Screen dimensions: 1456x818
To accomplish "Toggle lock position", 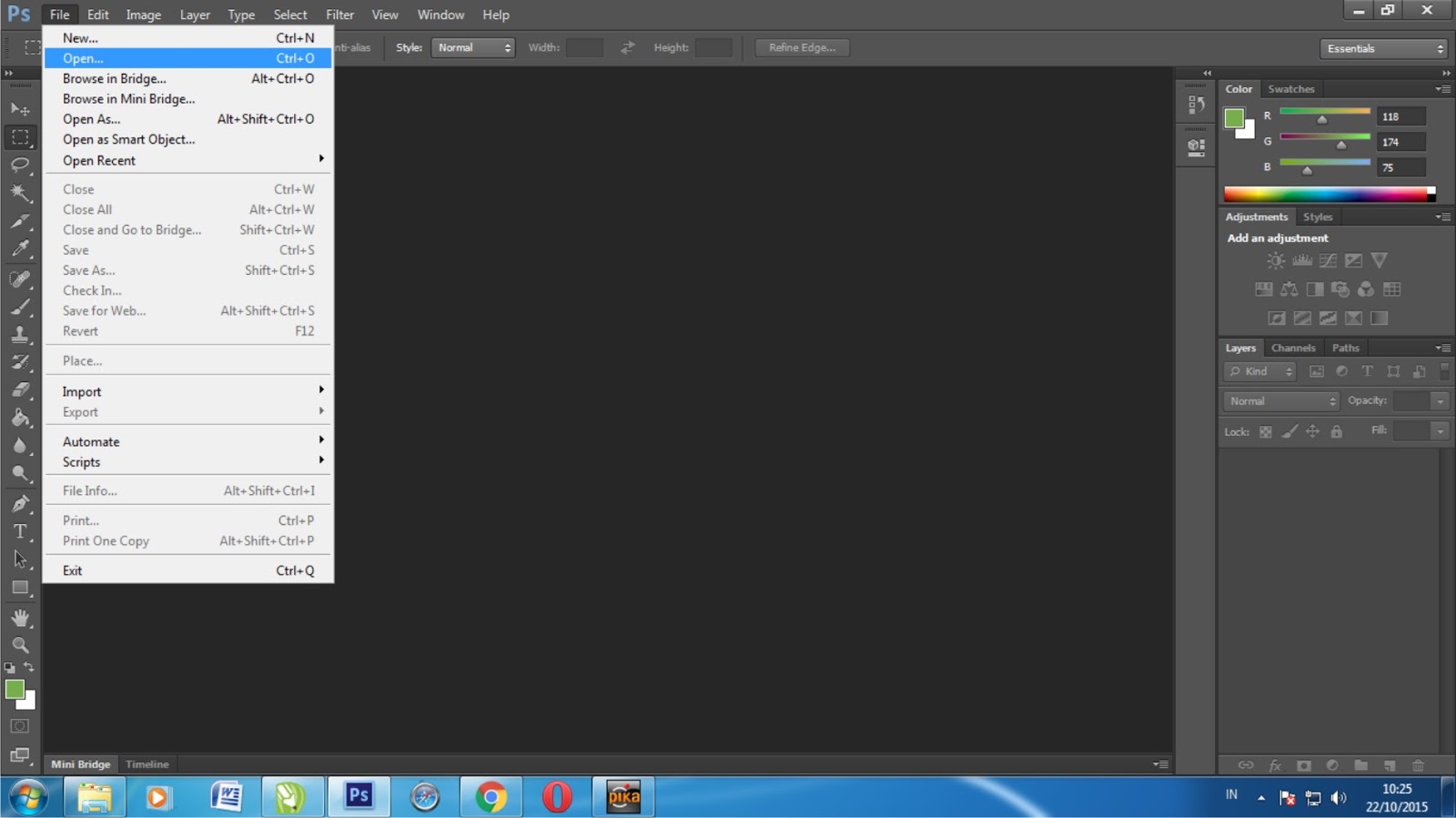I will click(1312, 431).
